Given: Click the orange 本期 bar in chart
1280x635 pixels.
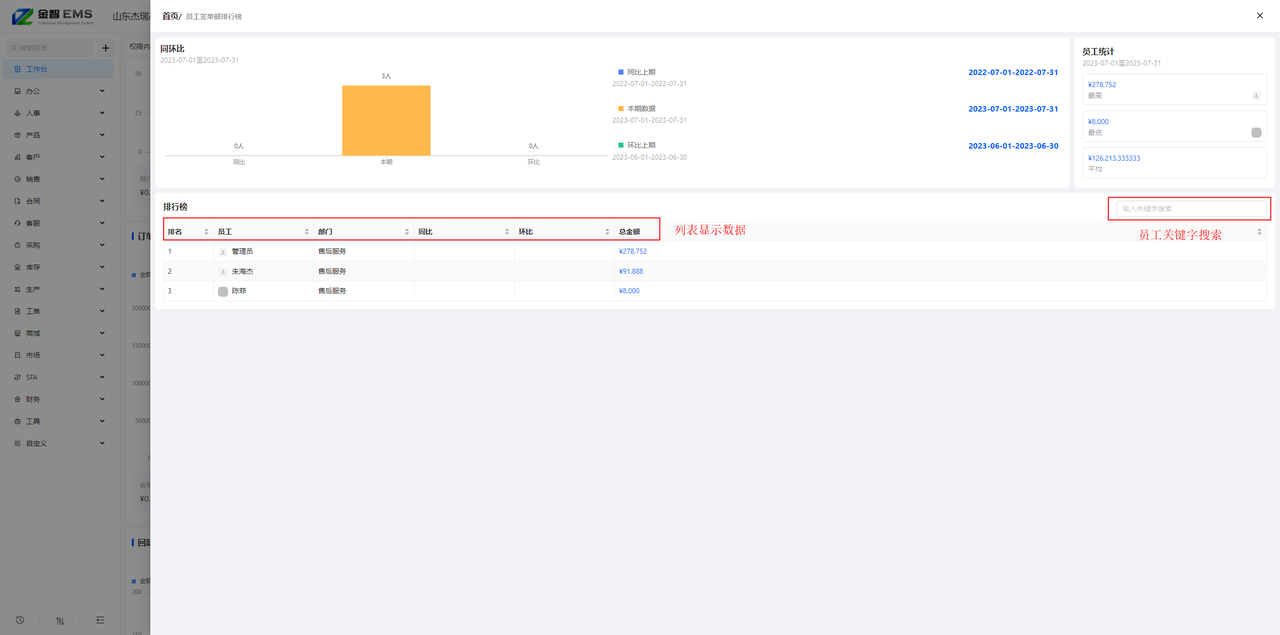Looking at the screenshot, I should [386, 120].
